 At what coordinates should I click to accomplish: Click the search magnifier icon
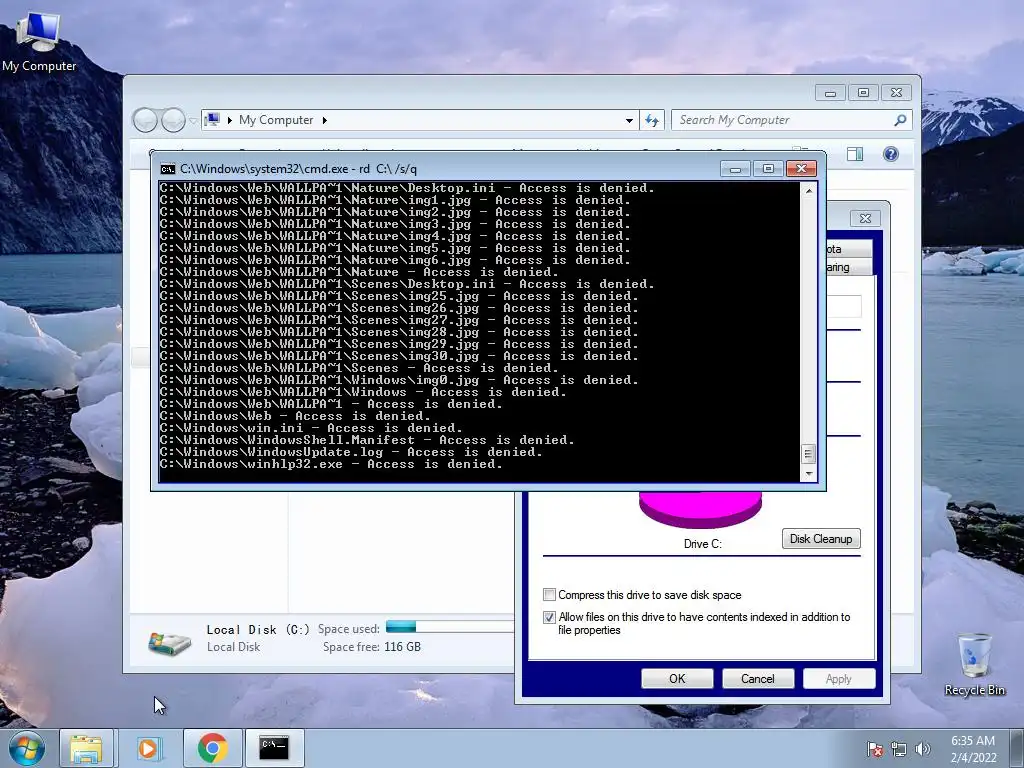[x=900, y=120]
